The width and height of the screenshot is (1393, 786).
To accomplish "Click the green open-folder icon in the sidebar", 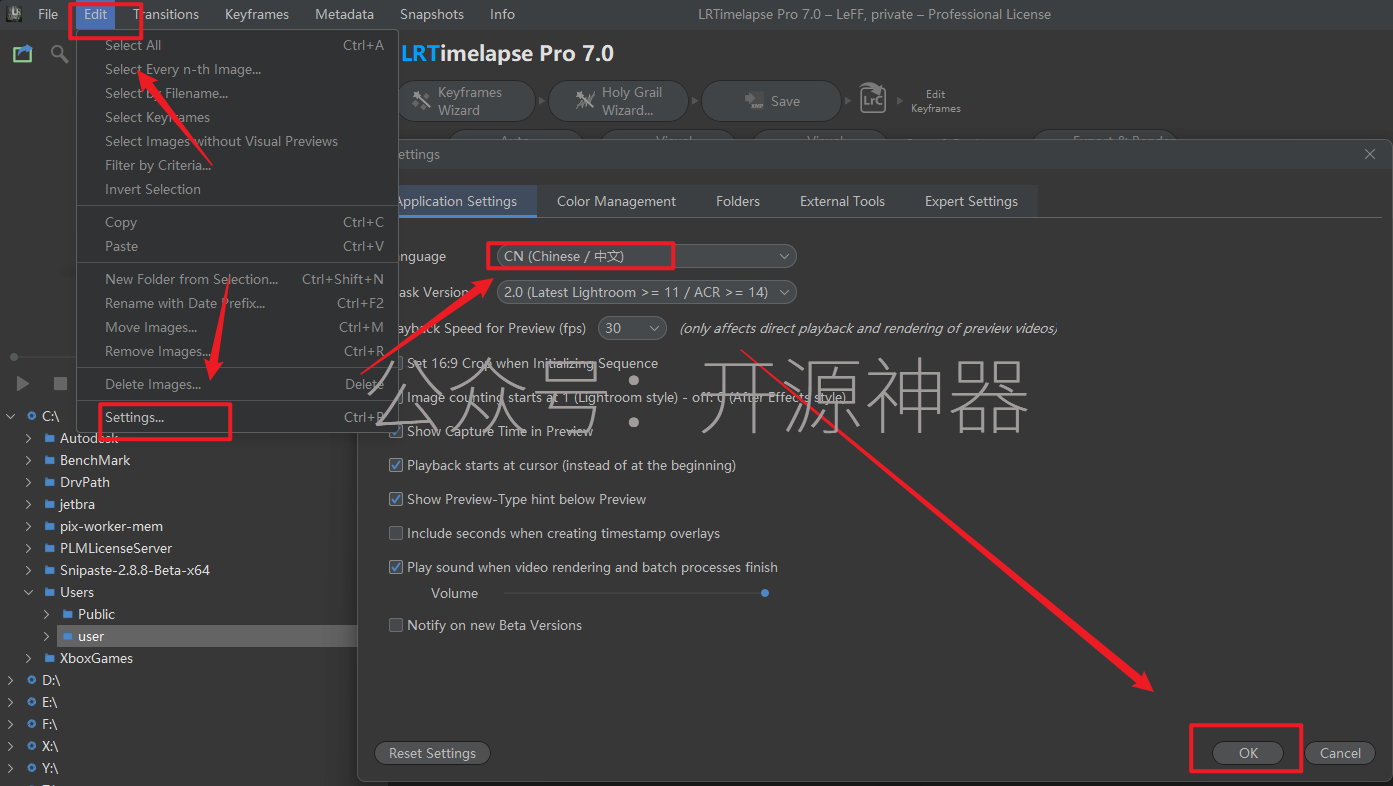I will click(22, 53).
